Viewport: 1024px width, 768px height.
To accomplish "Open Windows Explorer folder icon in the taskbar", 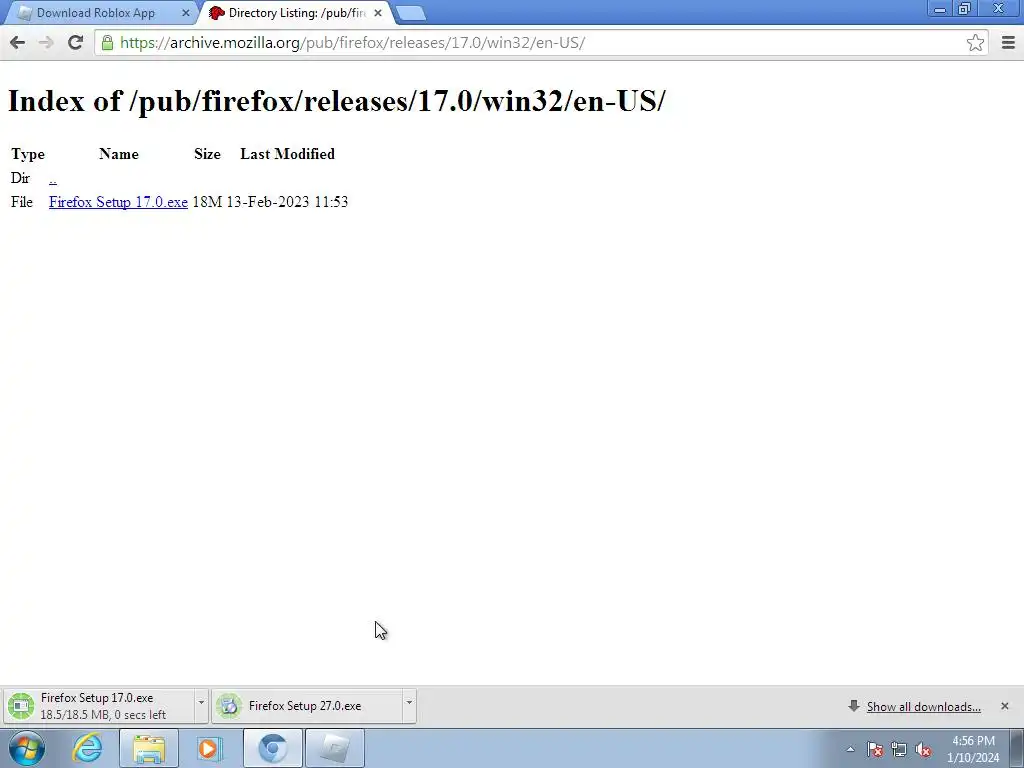I will pos(149,748).
